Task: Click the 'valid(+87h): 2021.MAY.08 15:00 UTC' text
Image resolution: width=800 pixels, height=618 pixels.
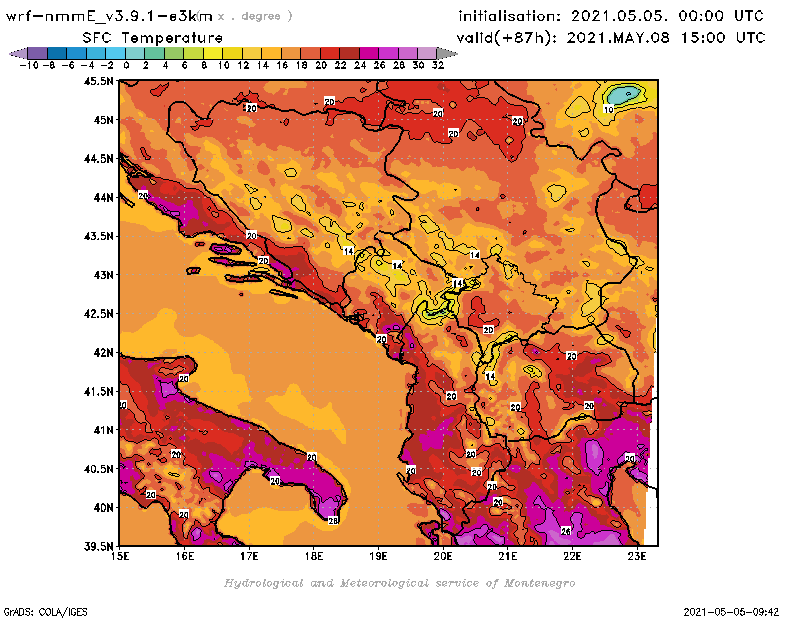Action: tap(611, 38)
